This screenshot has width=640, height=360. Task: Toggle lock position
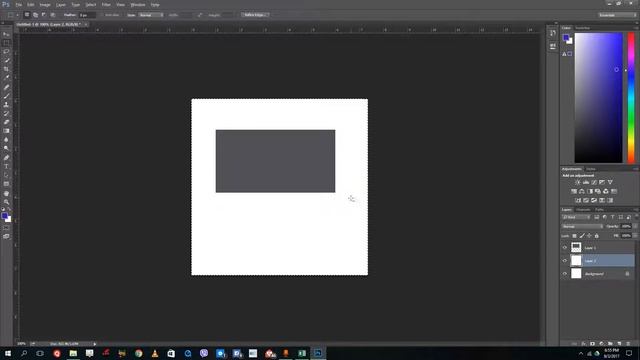coord(589,236)
